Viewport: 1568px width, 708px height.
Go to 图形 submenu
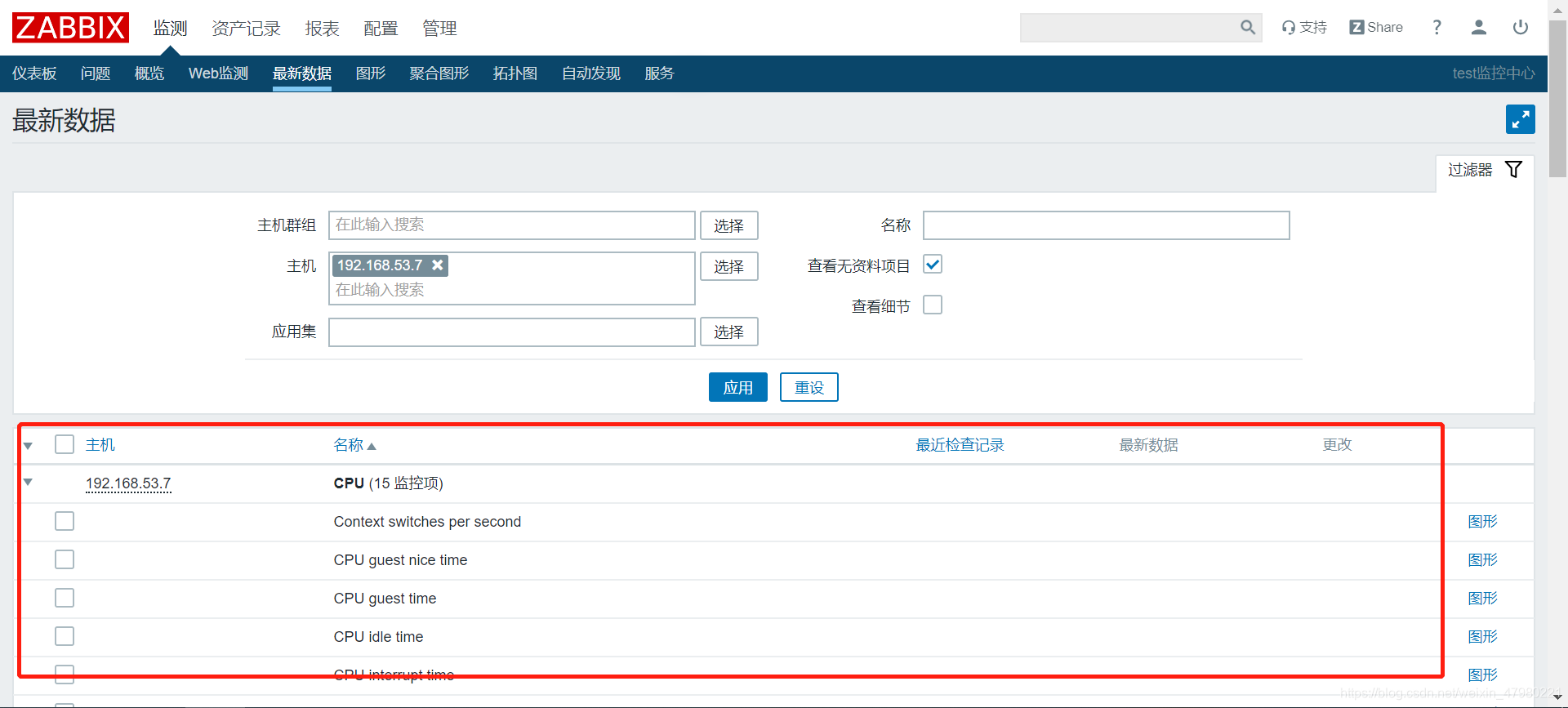click(371, 73)
